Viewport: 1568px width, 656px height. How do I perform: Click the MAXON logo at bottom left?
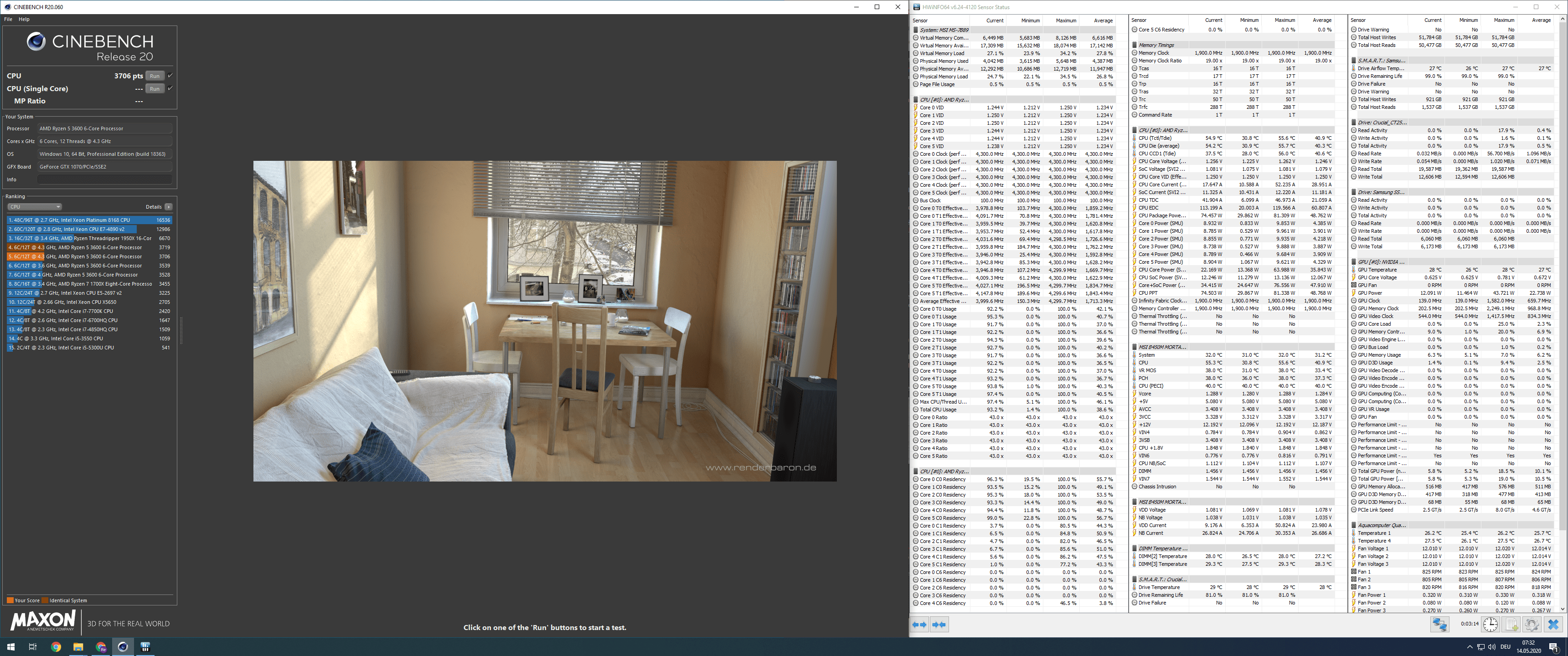42,622
